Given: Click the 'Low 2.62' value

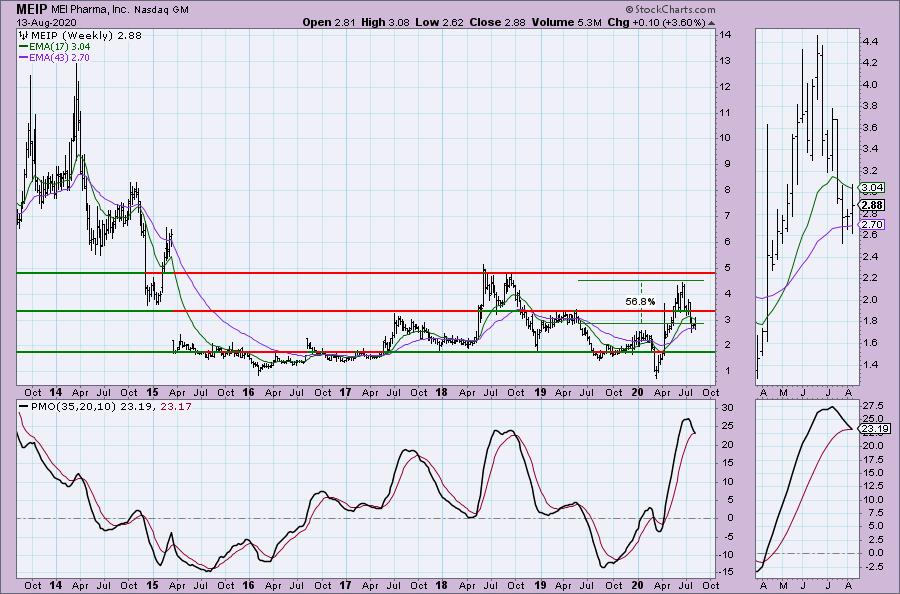Looking at the screenshot, I should pyautogui.click(x=438, y=22).
